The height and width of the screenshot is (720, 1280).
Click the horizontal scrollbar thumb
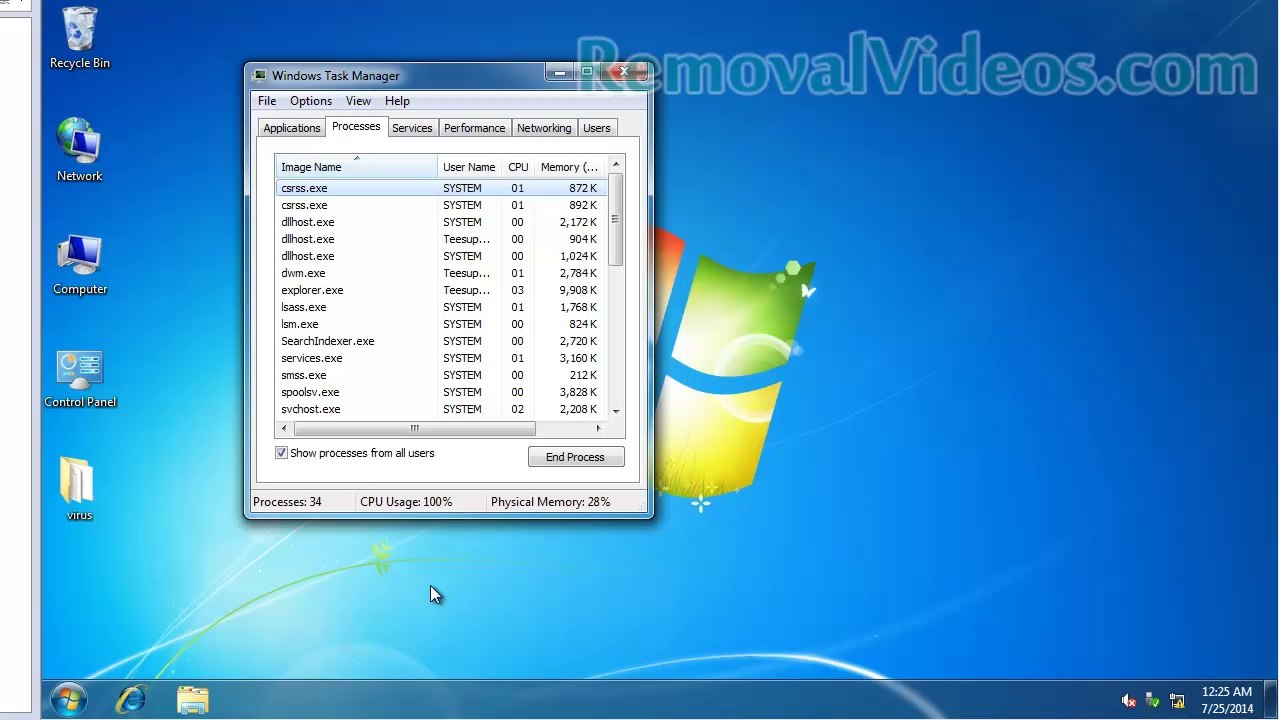414,429
